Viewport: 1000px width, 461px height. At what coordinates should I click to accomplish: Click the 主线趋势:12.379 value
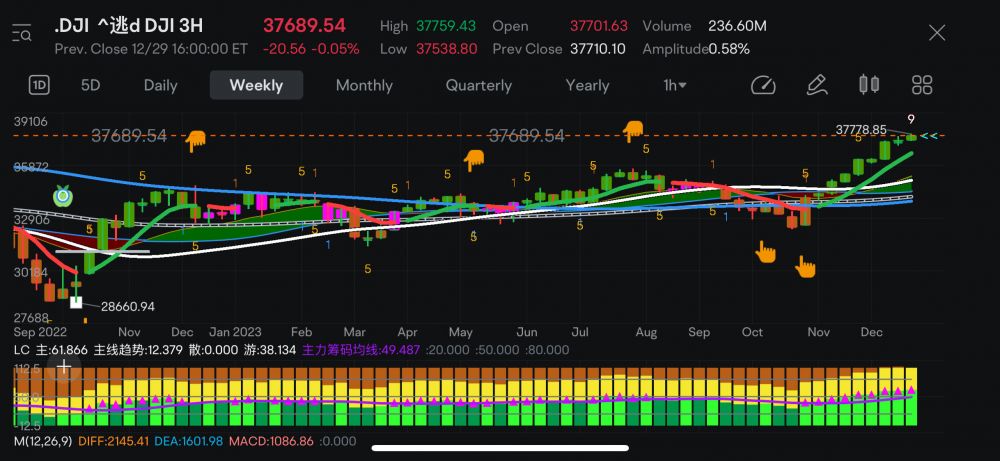pyautogui.click(x=138, y=350)
